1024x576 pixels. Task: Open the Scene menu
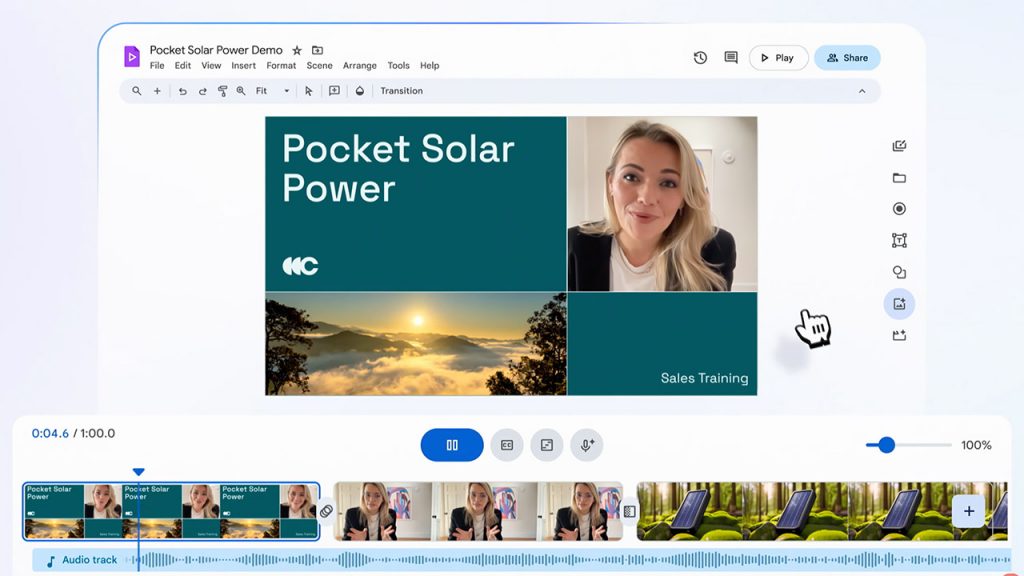[319, 66]
